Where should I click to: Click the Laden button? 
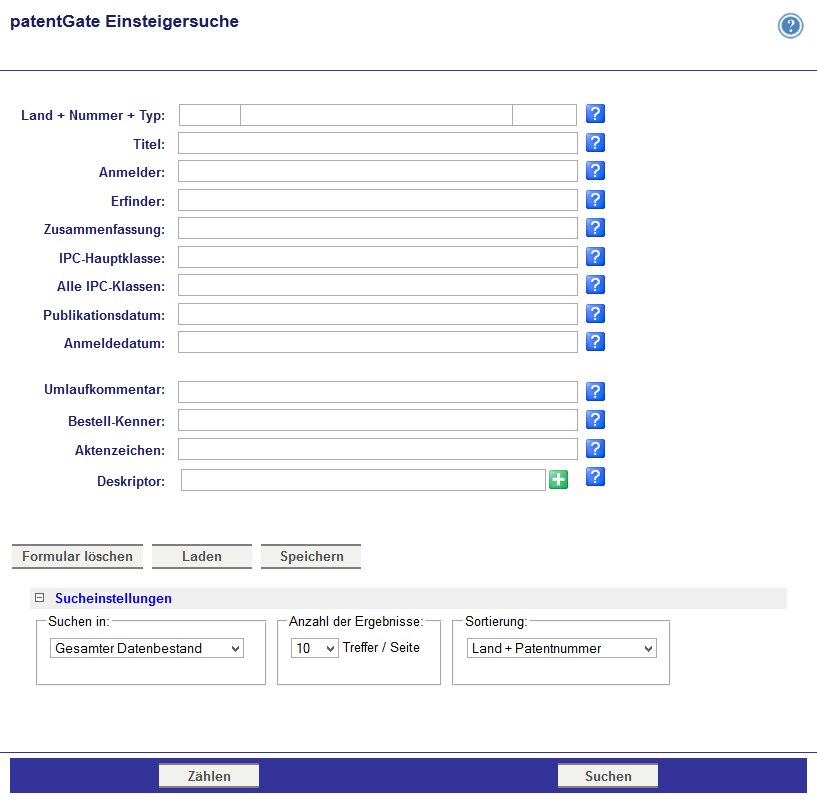202,557
